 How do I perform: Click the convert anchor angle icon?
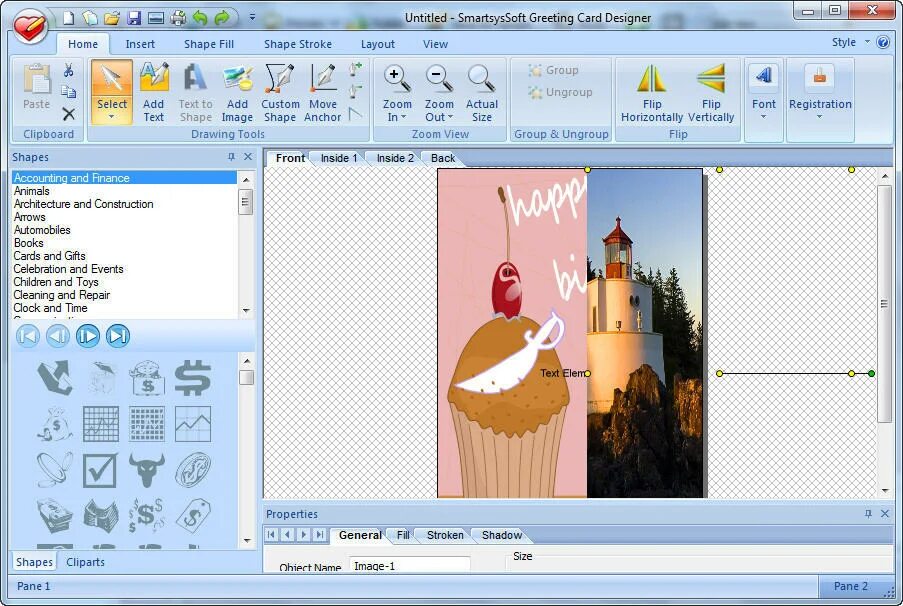[x=355, y=113]
